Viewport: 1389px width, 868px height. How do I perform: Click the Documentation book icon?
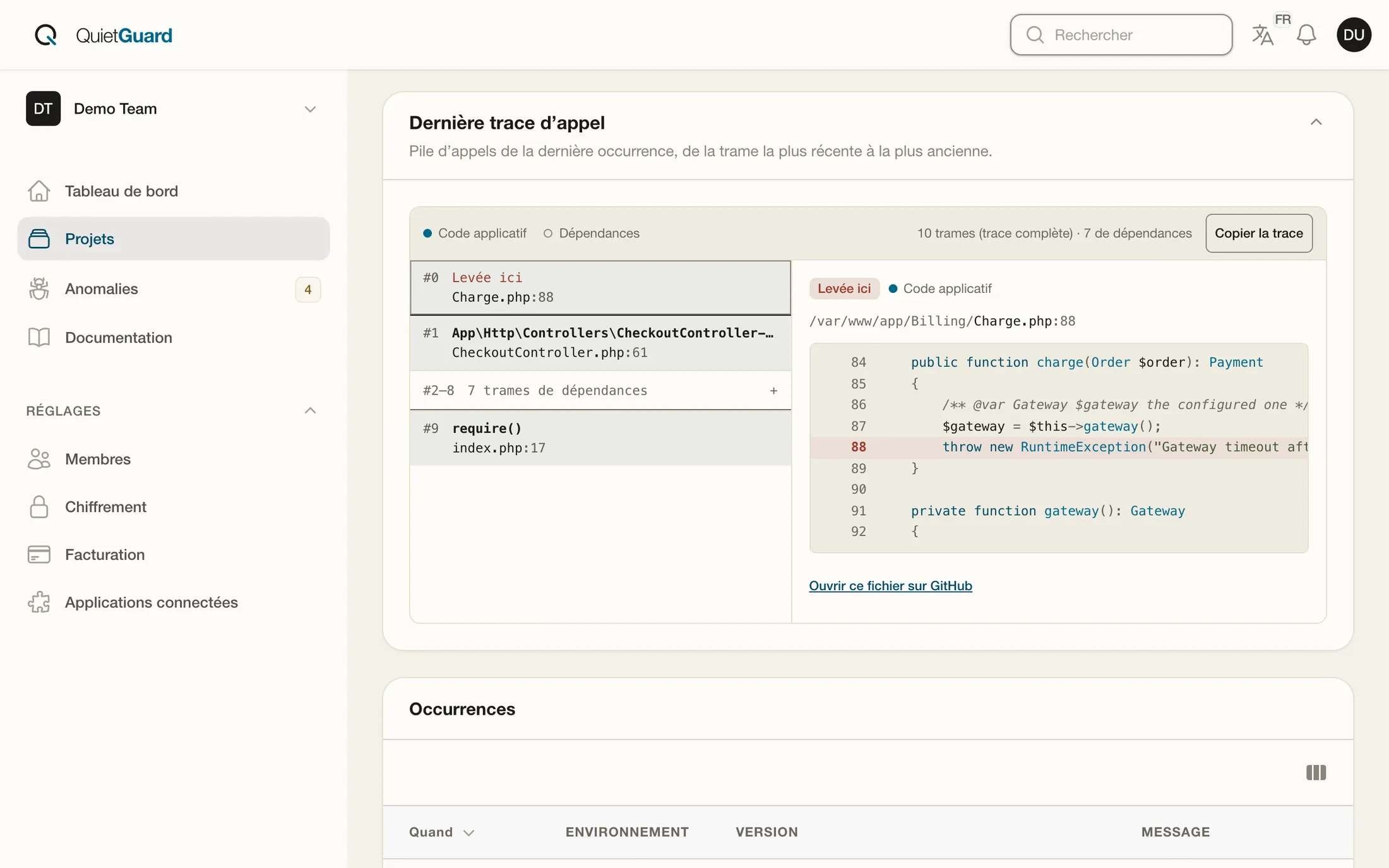click(39, 337)
